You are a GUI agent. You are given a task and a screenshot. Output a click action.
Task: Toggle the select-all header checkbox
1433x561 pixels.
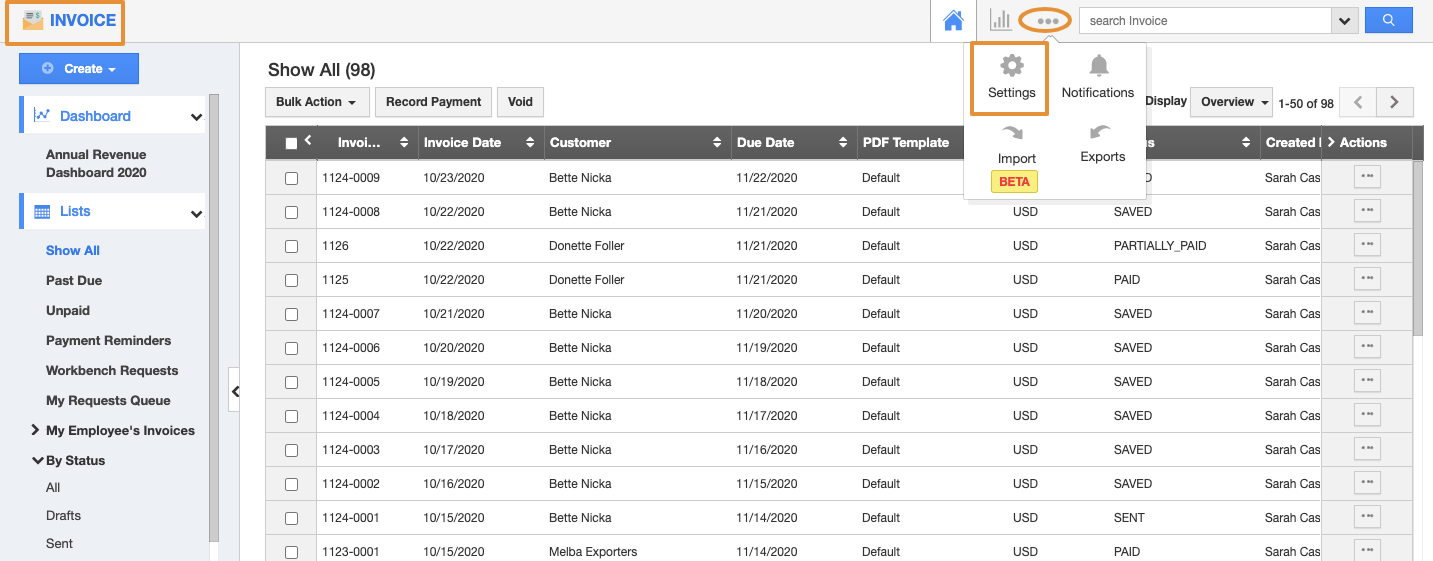(x=291, y=143)
